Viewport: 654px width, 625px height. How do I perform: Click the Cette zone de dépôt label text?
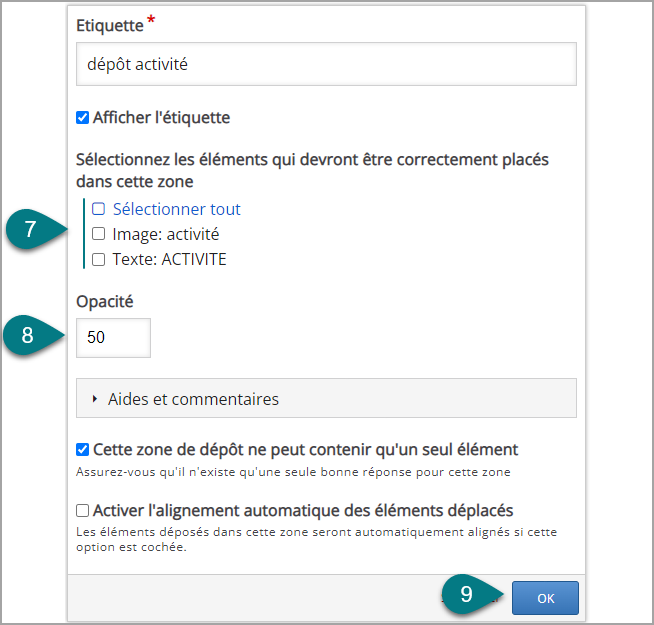(305, 450)
